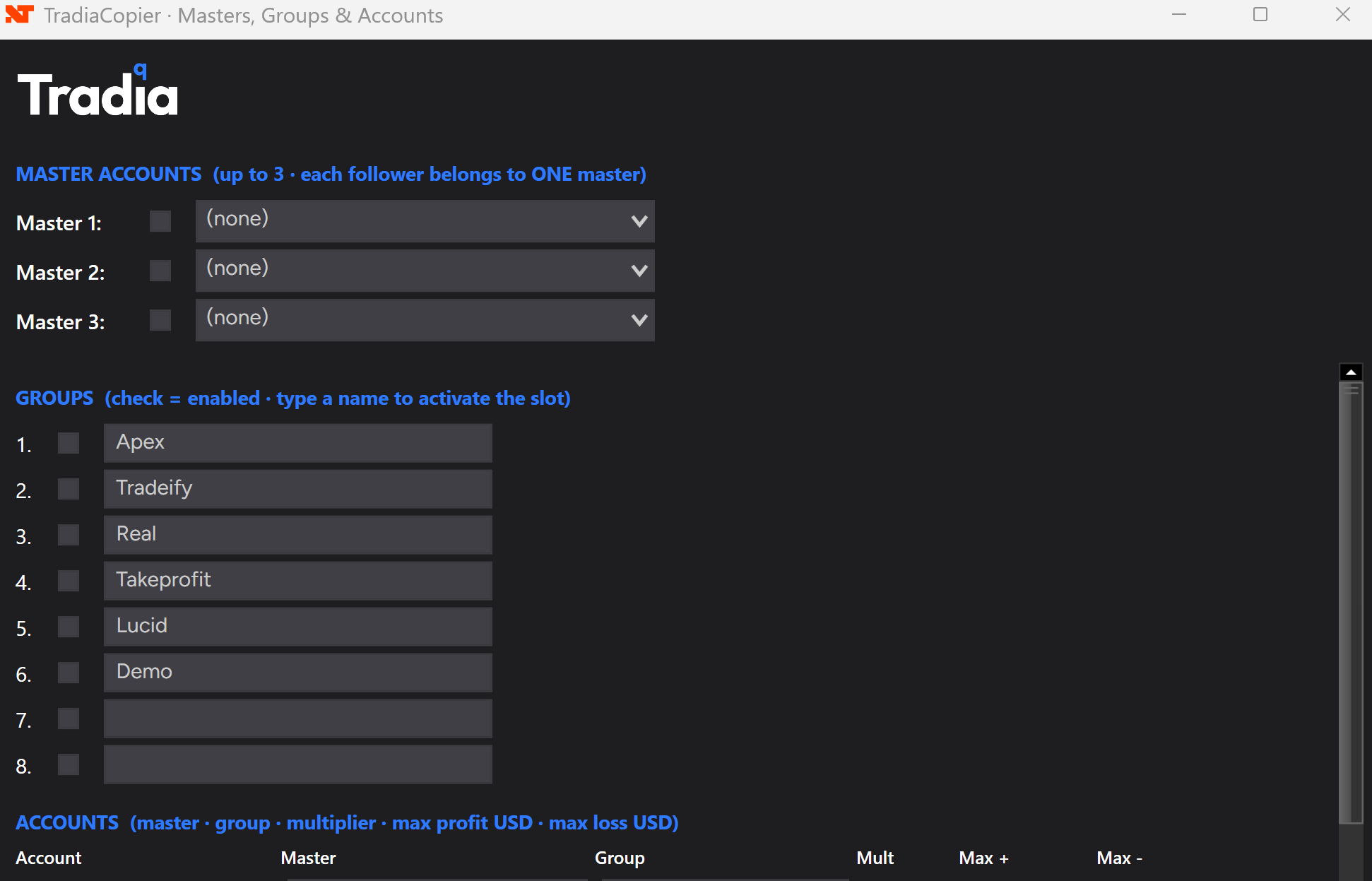Click the Real group name field
This screenshot has height=881, width=1372.
[298, 535]
